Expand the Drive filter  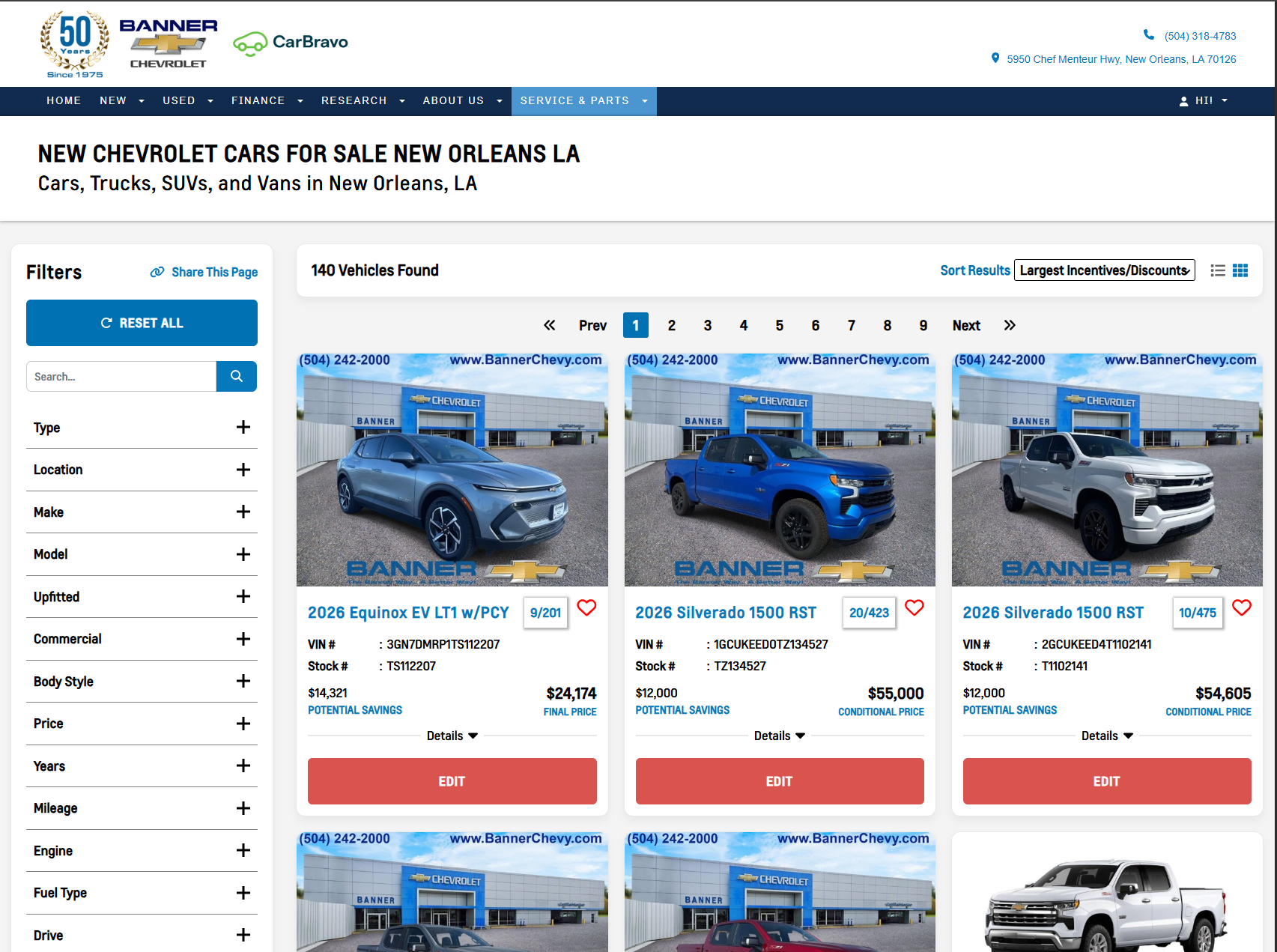pyautogui.click(x=142, y=935)
